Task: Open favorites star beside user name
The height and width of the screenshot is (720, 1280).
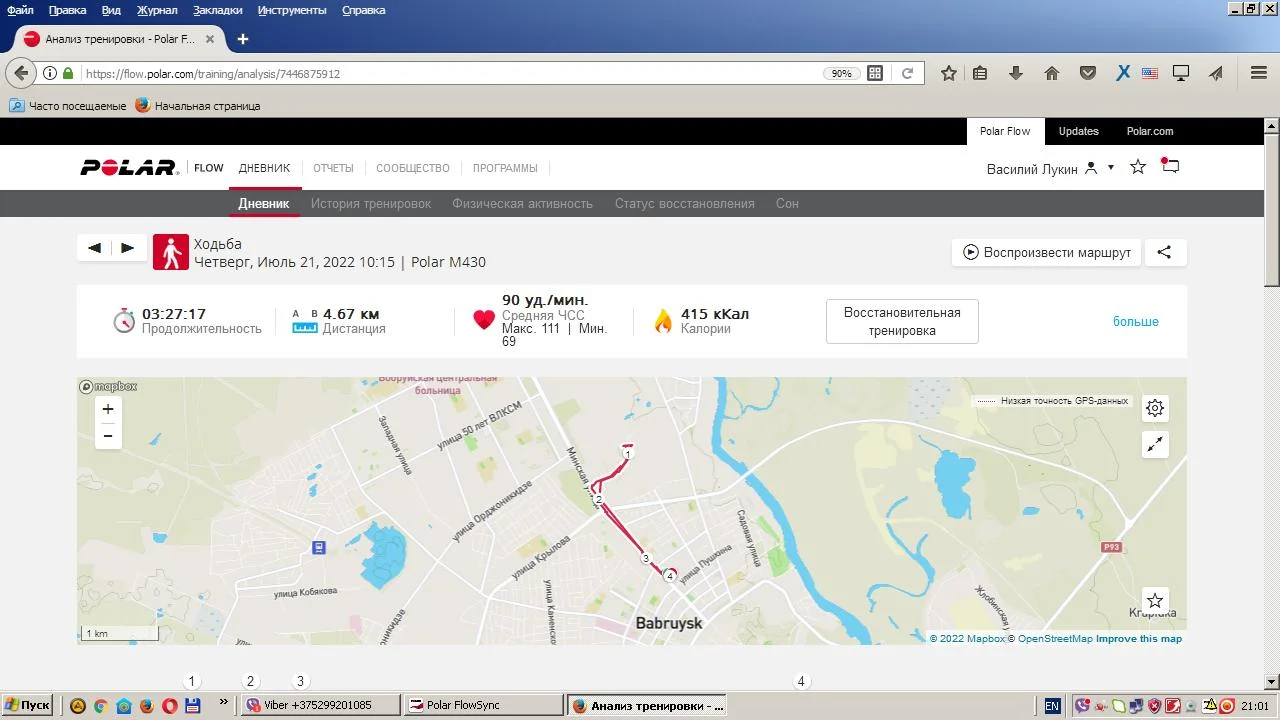Action: 1138,167
